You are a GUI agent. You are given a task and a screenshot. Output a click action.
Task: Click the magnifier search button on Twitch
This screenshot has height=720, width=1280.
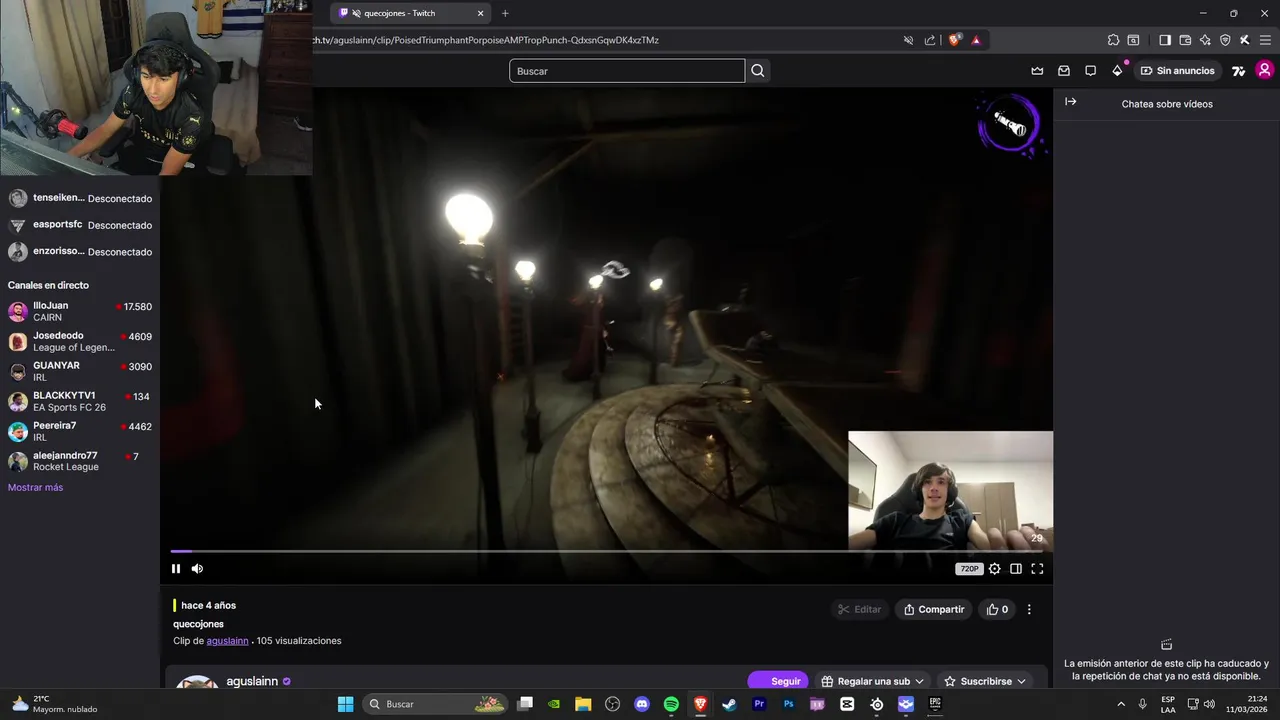point(758,71)
